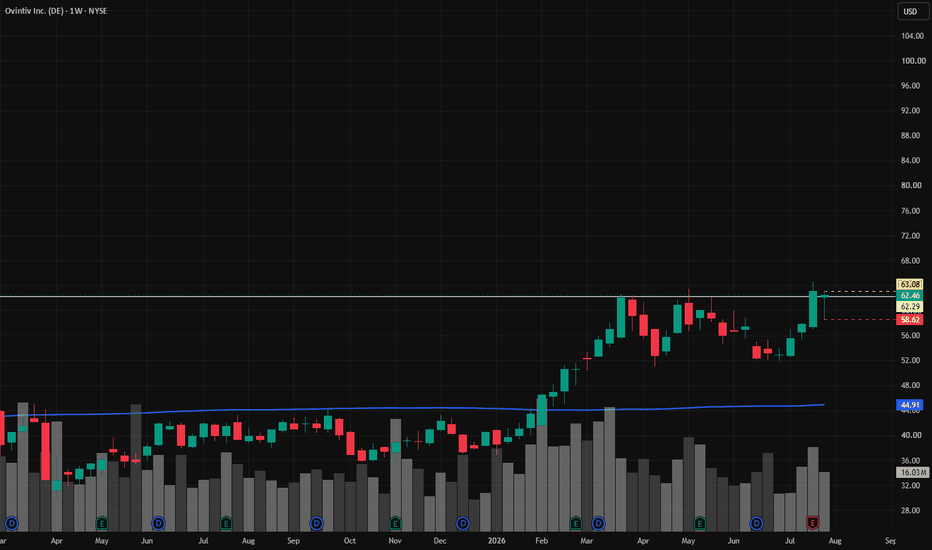Open the dividend marker between Sep and Oct 2025
The image size is (932, 550).
pyautogui.click(x=316, y=523)
